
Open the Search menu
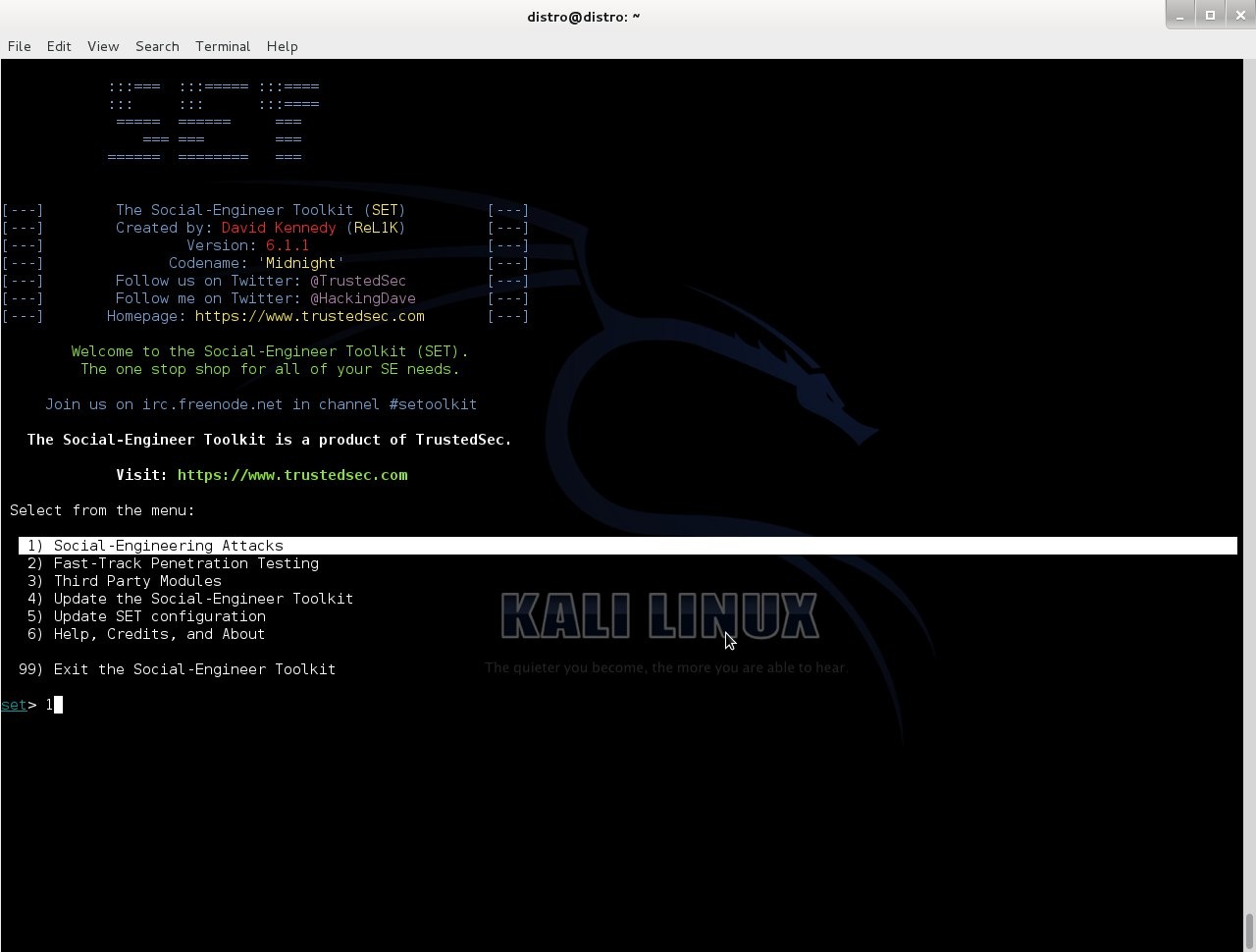[x=157, y=46]
